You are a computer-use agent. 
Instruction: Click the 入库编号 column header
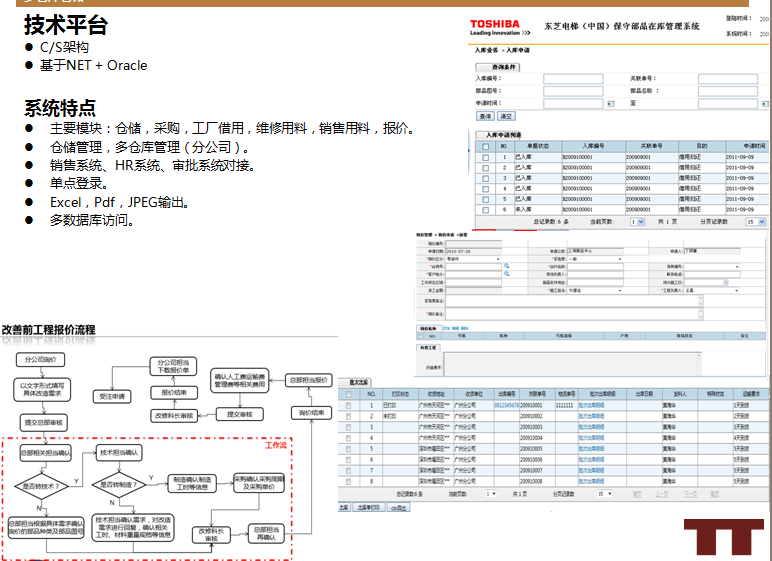(593, 146)
